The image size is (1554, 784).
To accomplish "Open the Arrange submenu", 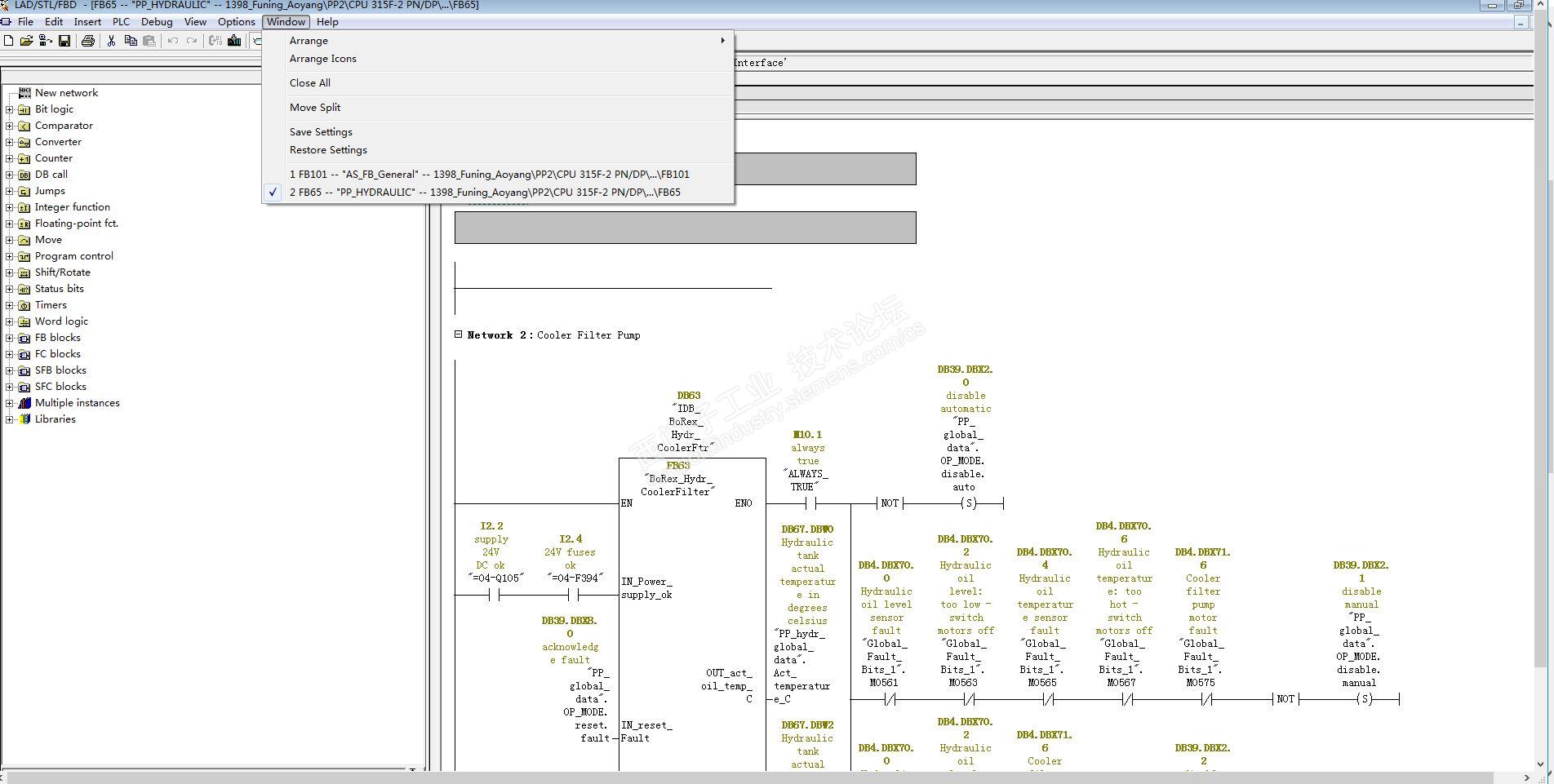I will [x=498, y=41].
